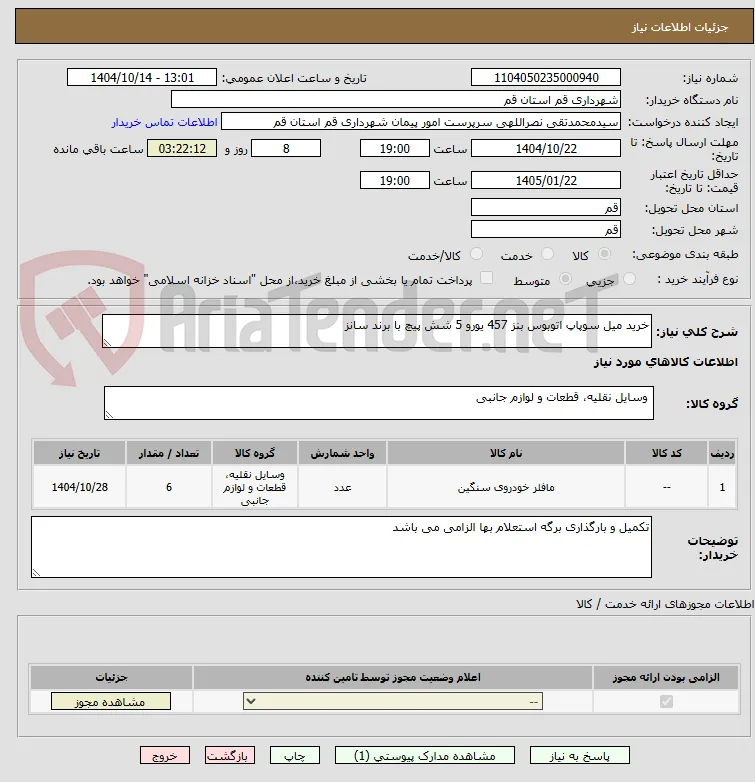Click the کد کالا column header

point(666,453)
